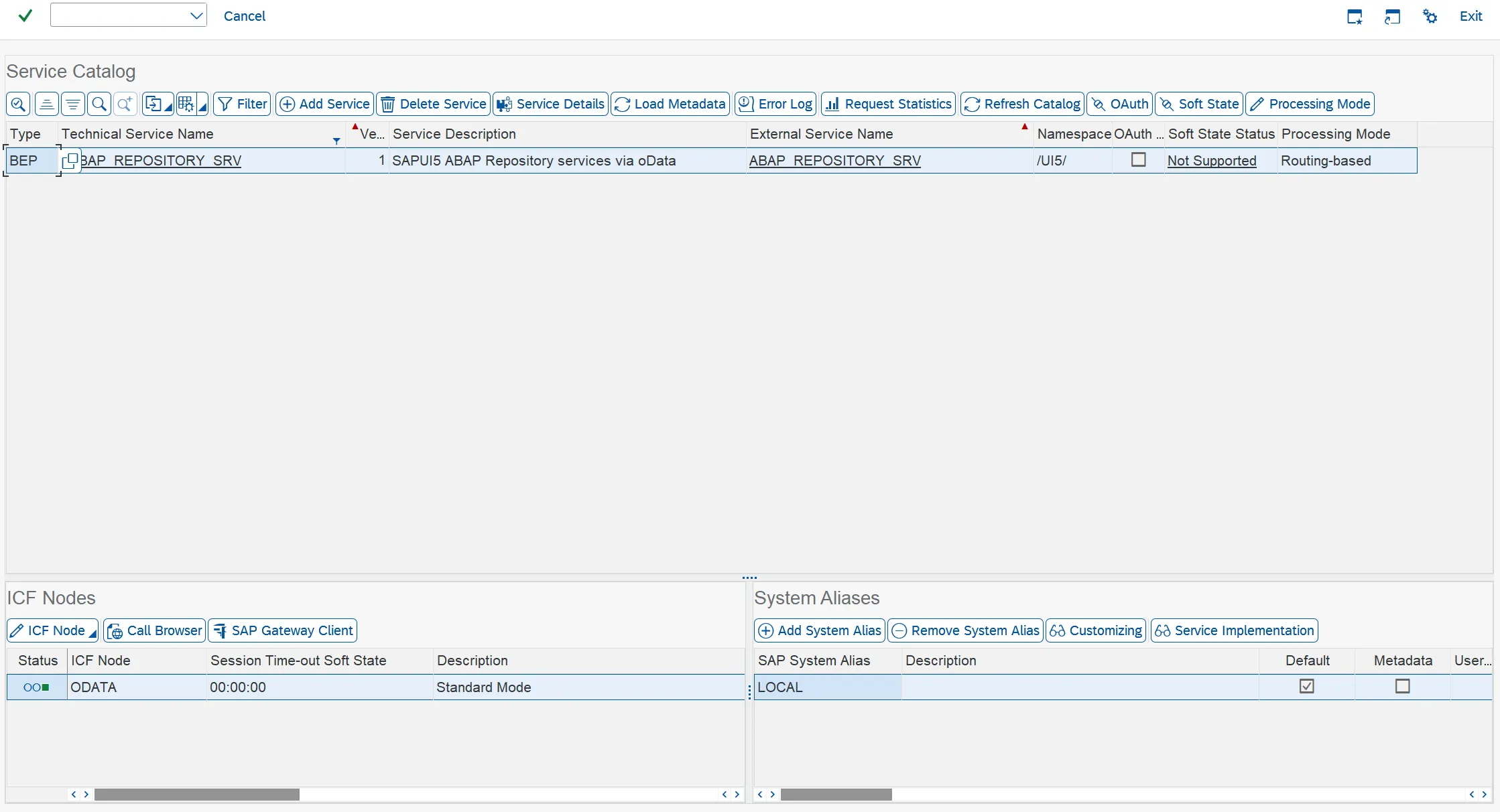The image size is (1500, 812).
Task: Click the Details magnifier icon in catalog toolbar
Action: pos(18,104)
